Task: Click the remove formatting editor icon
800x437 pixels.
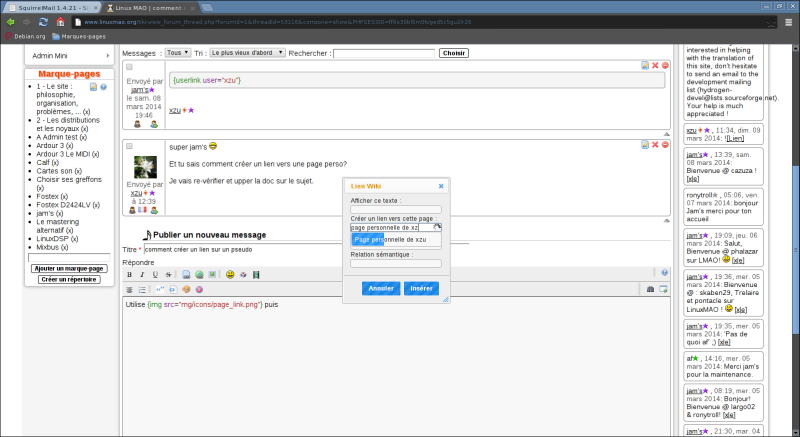Action: point(199,290)
